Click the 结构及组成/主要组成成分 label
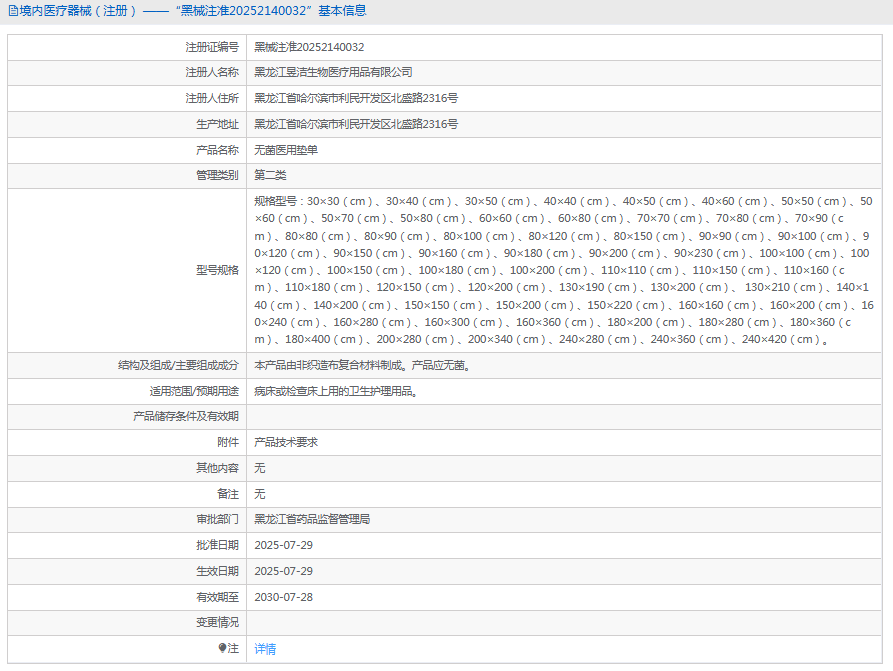893x671 pixels. point(178,365)
